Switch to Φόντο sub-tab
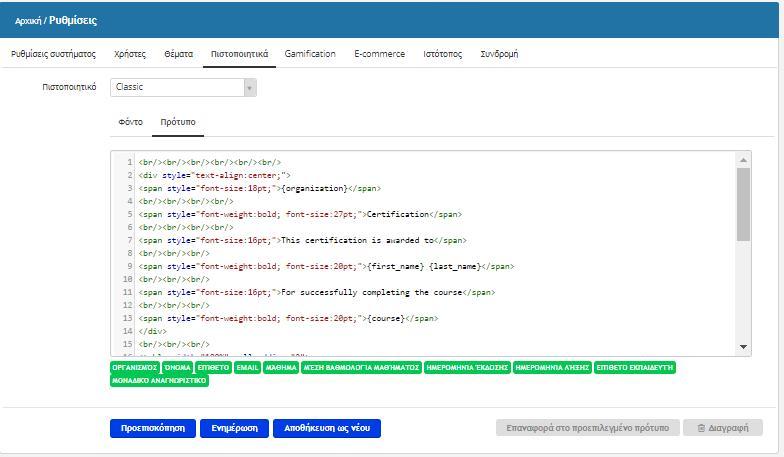 point(130,122)
